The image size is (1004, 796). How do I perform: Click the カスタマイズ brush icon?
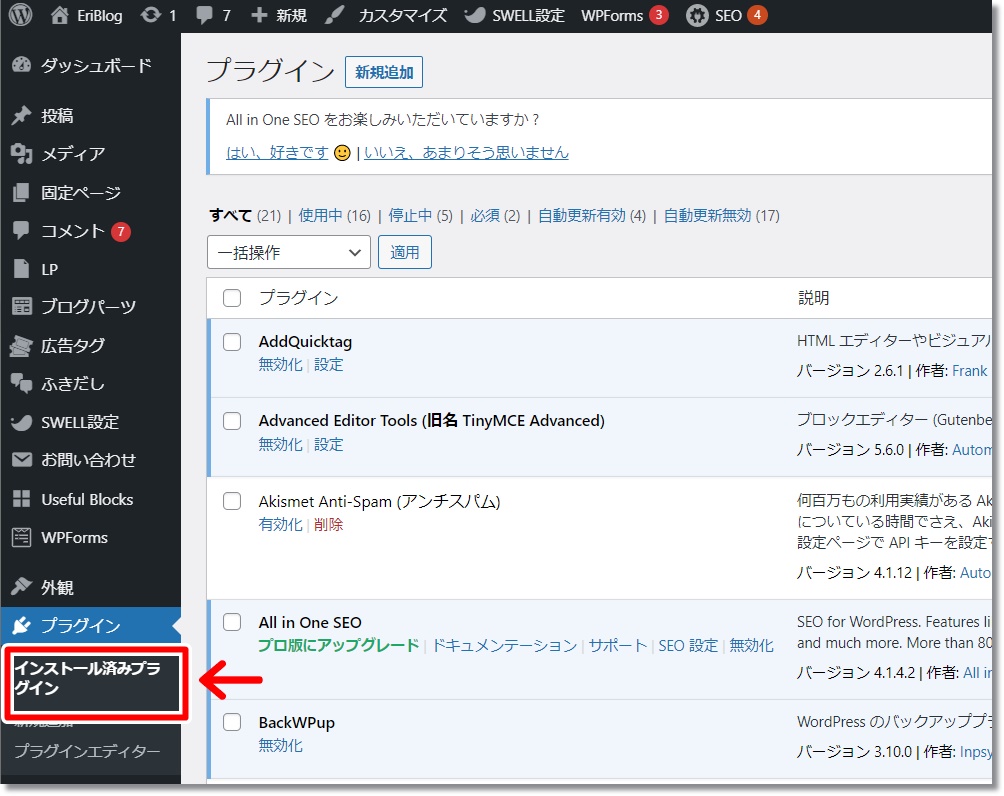tap(334, 15)
